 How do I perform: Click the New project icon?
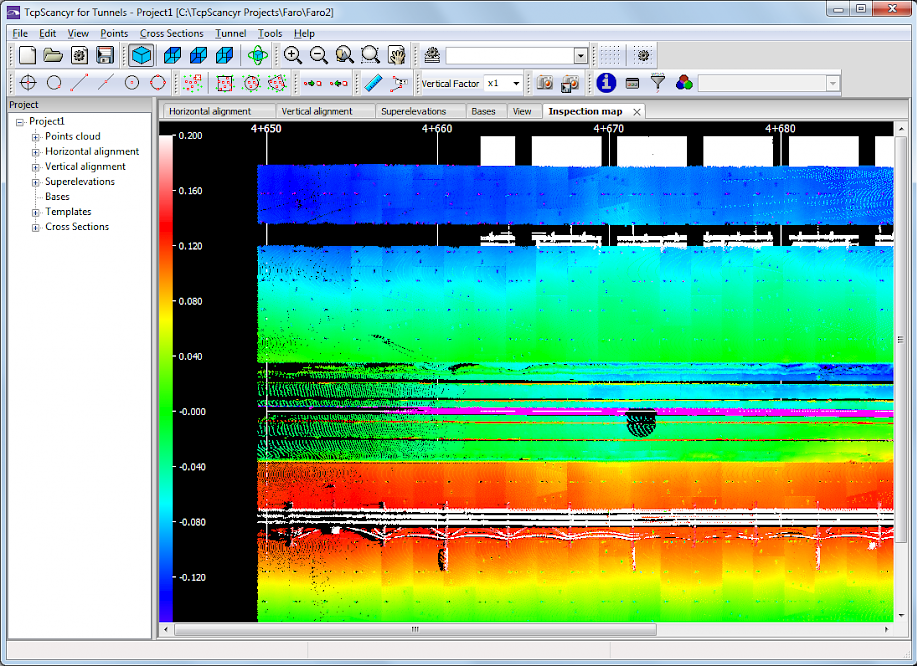[28, 55]
